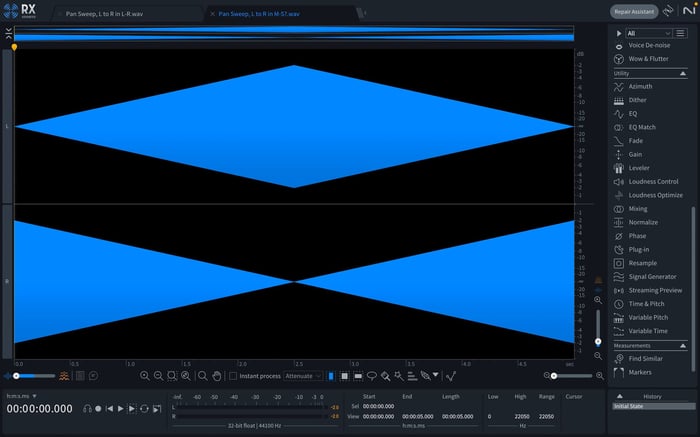Open the Attenuate mode dropdown
Image resolution: width=700 pixels, height=437 pixels.
[303, 376]
